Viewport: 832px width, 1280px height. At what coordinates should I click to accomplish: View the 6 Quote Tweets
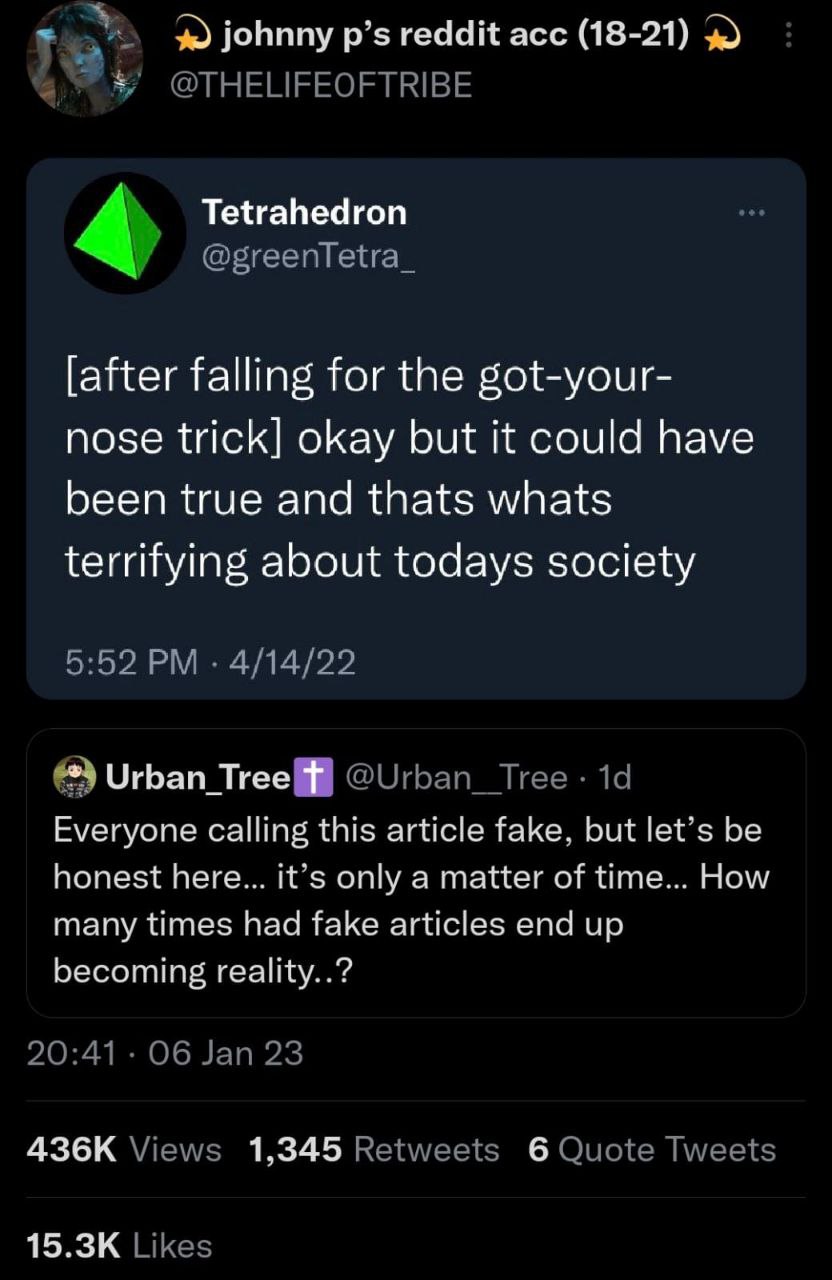651,1150
